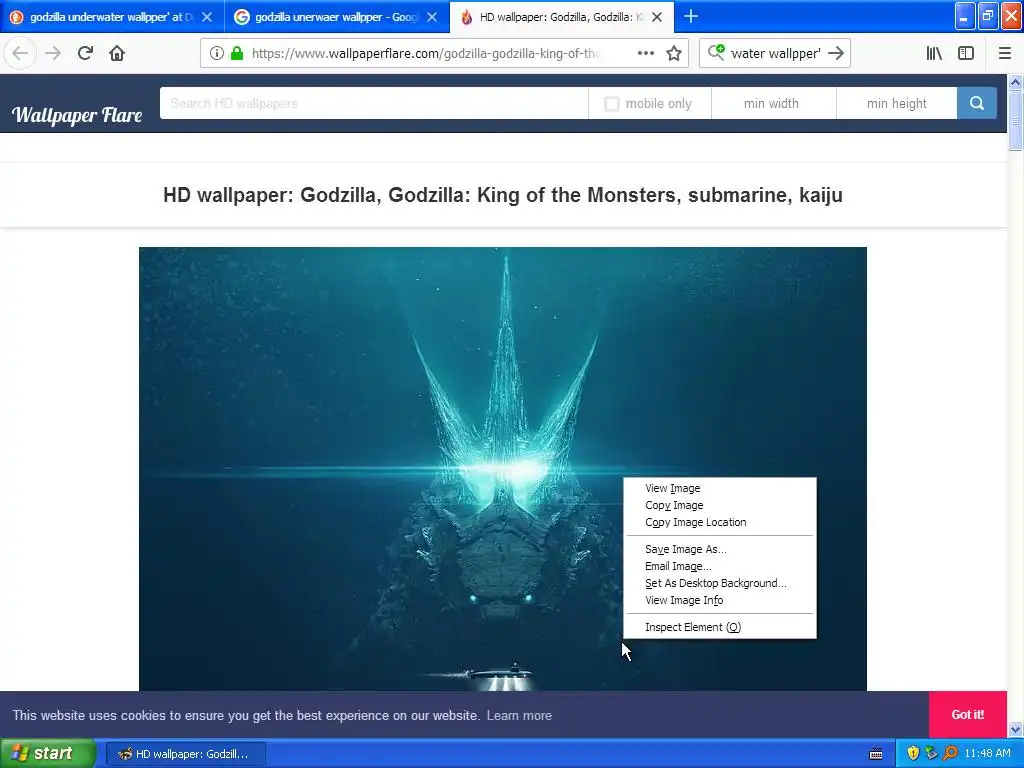
Task: Open the Firefox hamburger menu
Action: coord(1004,54)
